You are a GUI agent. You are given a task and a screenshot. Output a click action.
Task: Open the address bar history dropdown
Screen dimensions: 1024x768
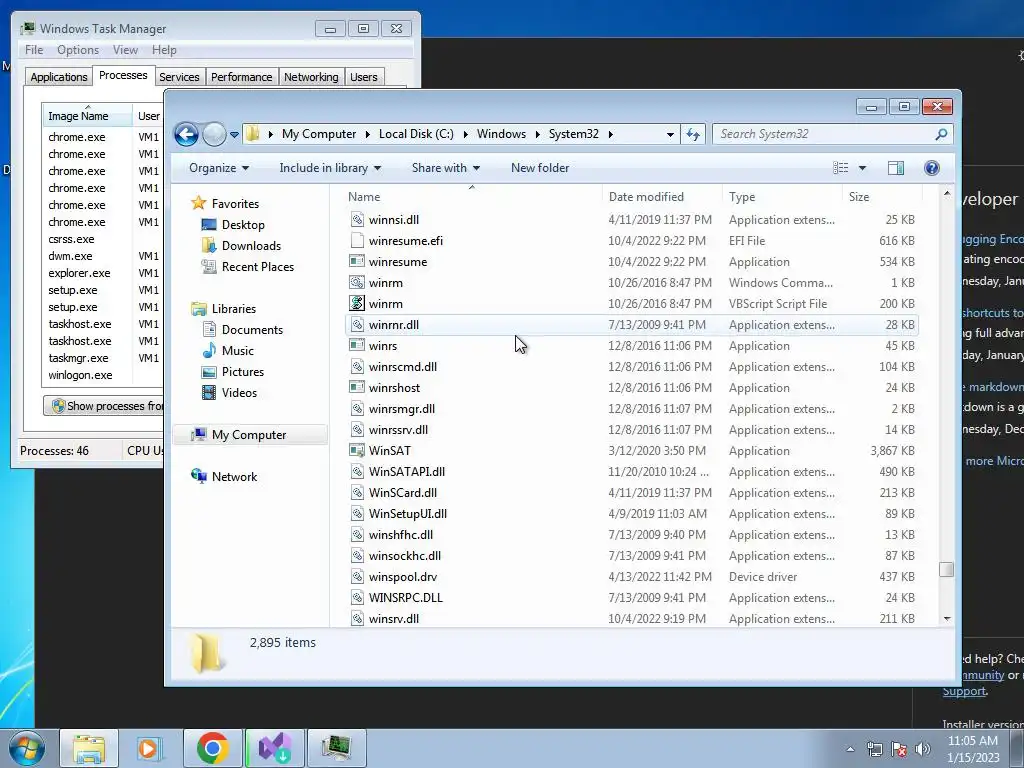(670, 135)
